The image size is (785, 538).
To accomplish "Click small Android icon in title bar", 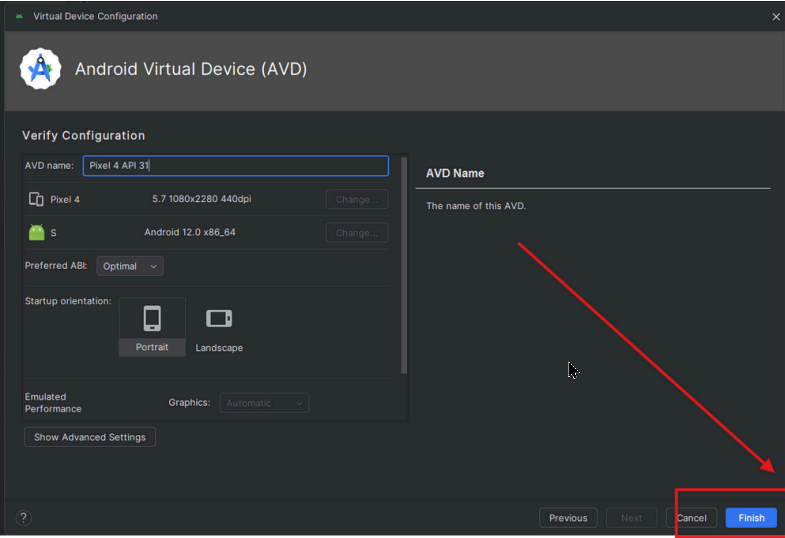I will [x=19, y=17].
